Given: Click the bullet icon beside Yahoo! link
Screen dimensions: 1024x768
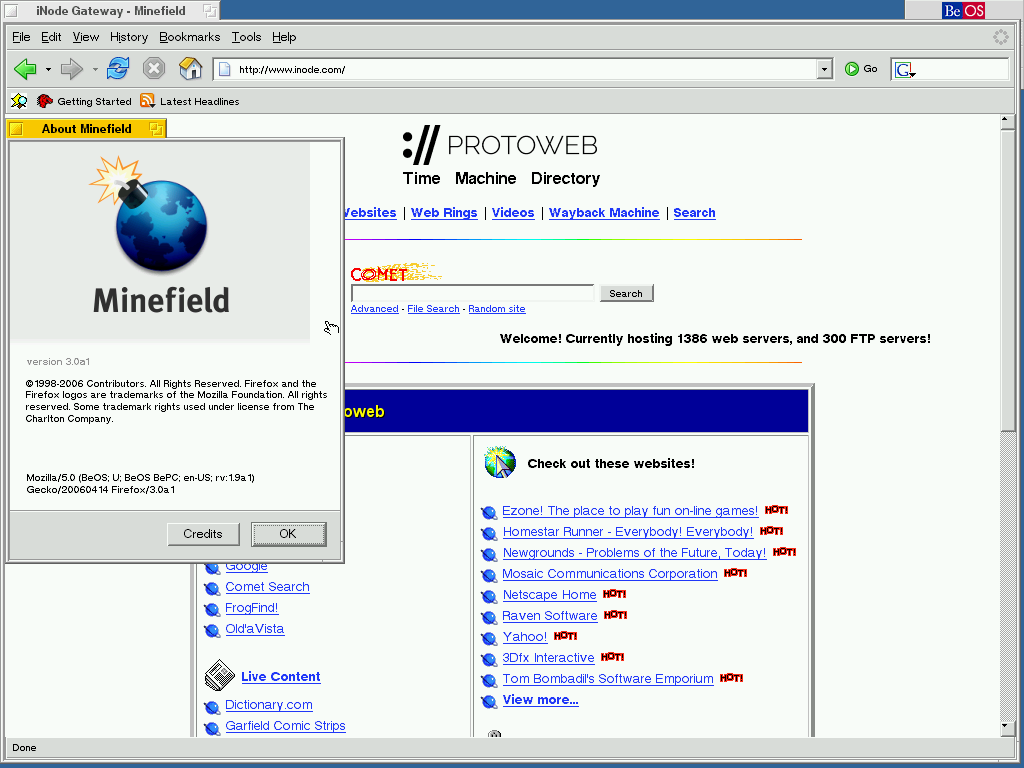Looking at the screenshot, I should click(488, 638).
